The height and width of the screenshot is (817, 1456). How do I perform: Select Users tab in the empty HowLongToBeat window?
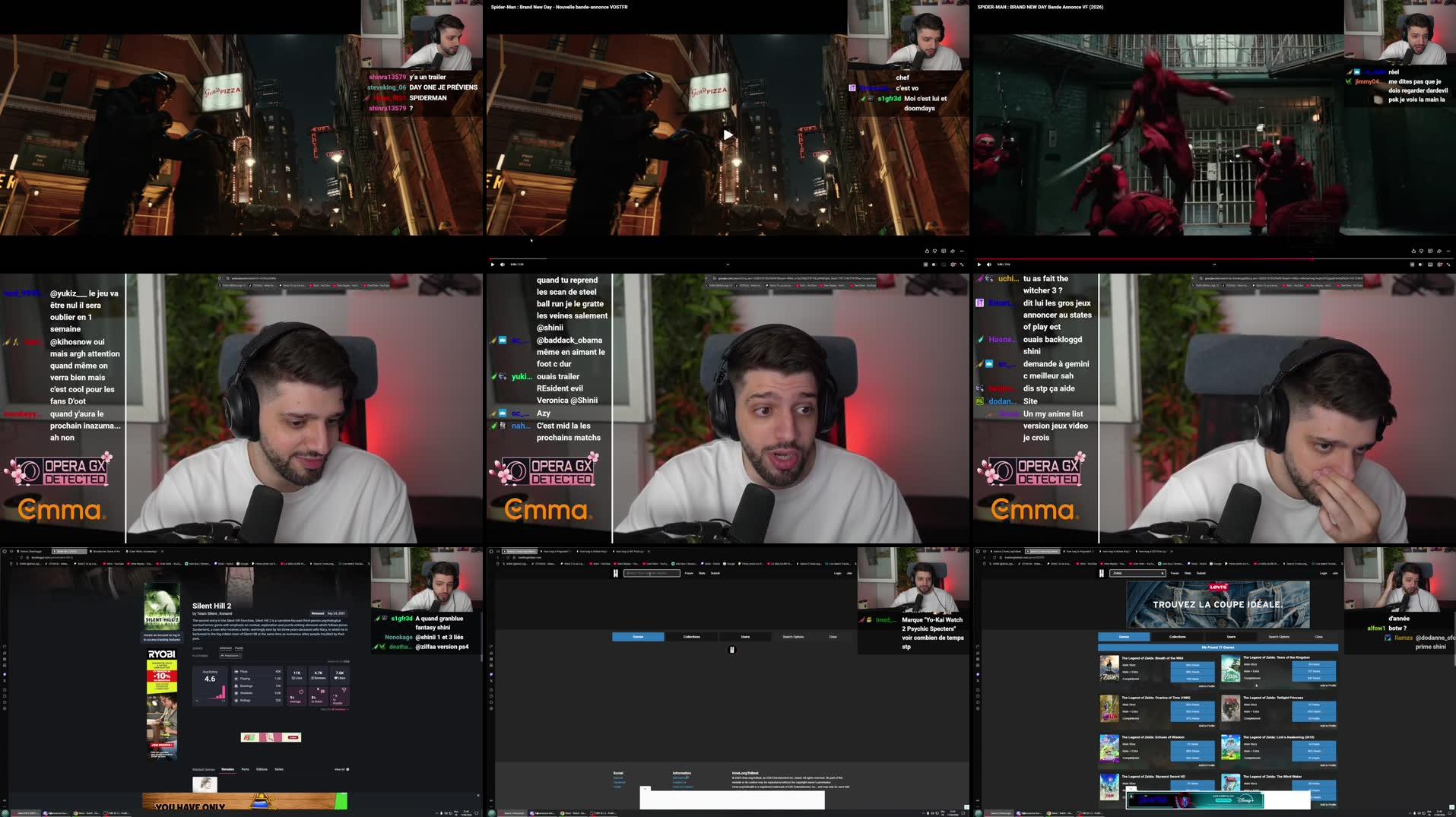pyautogui.click(x=745, y=637)
